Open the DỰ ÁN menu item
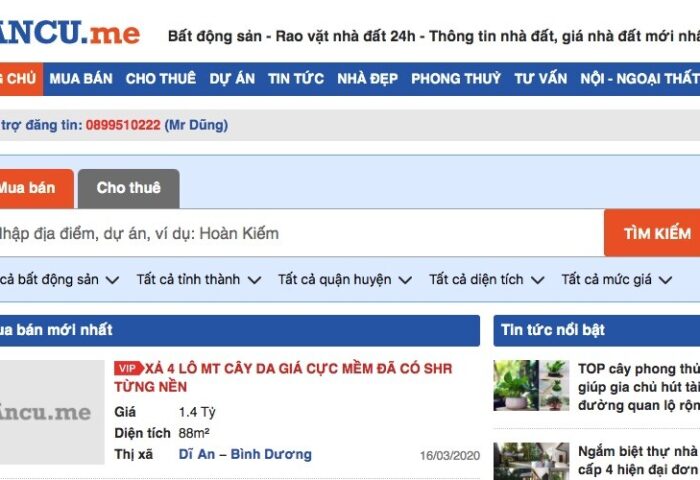This screenshot has height=480, width=700. (232, 78)
